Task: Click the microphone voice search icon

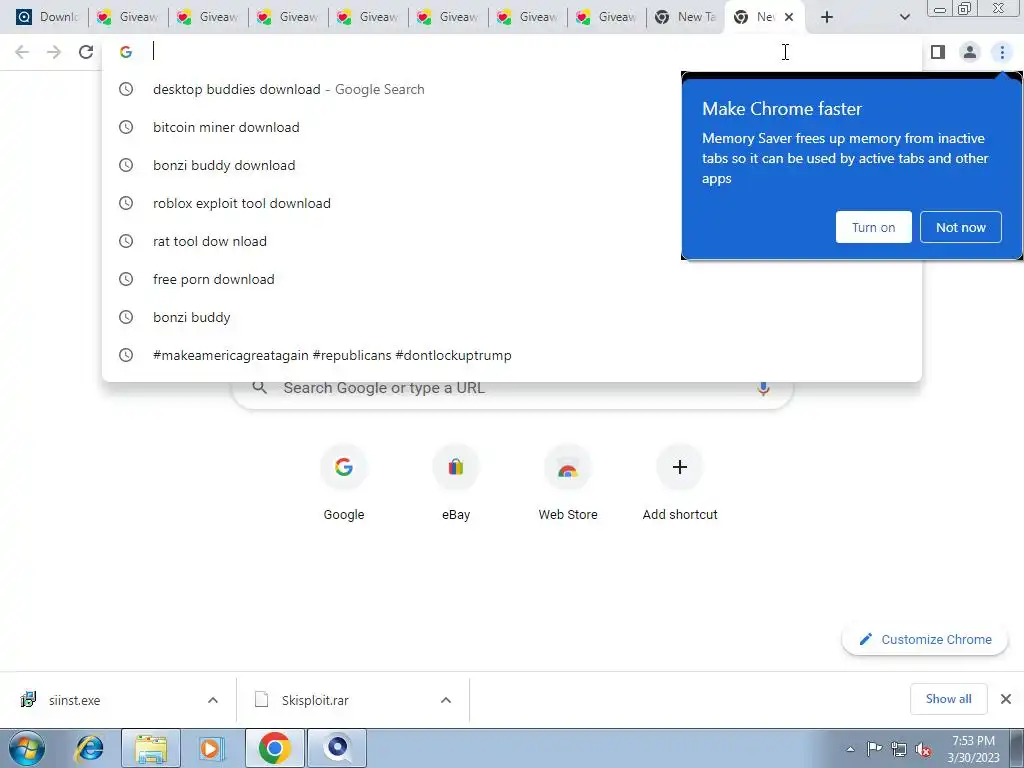Action: 763,388
